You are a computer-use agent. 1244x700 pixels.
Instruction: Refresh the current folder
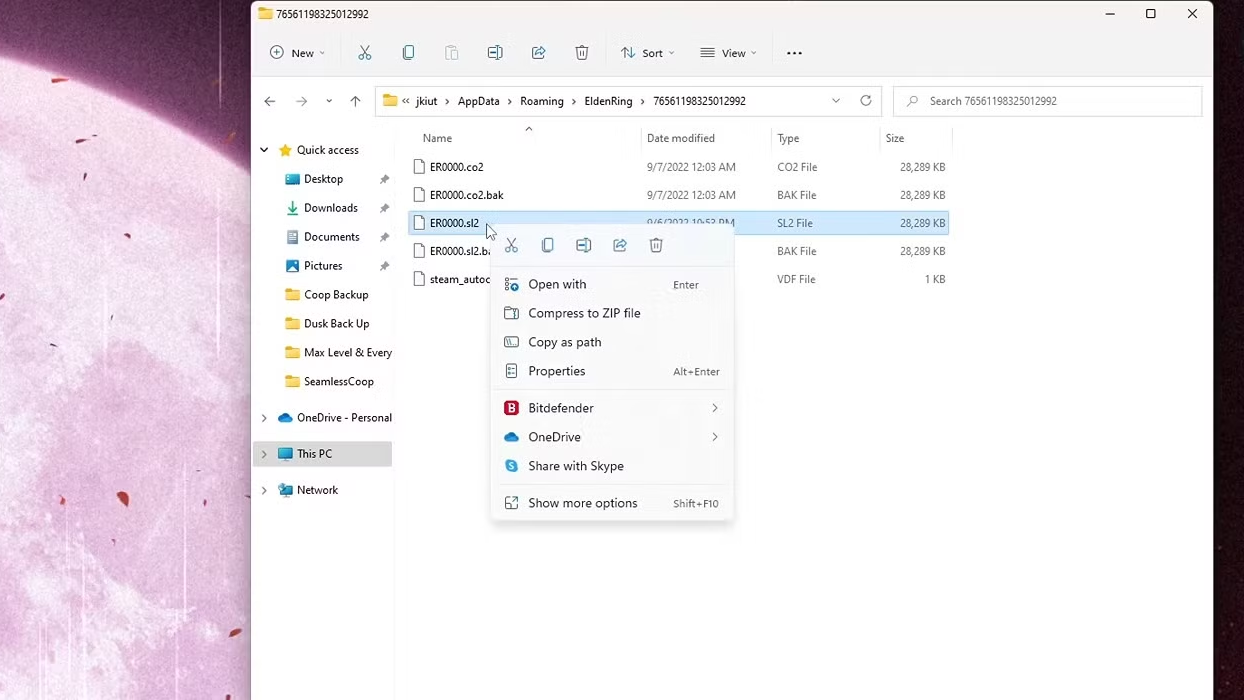coord(866,101)
